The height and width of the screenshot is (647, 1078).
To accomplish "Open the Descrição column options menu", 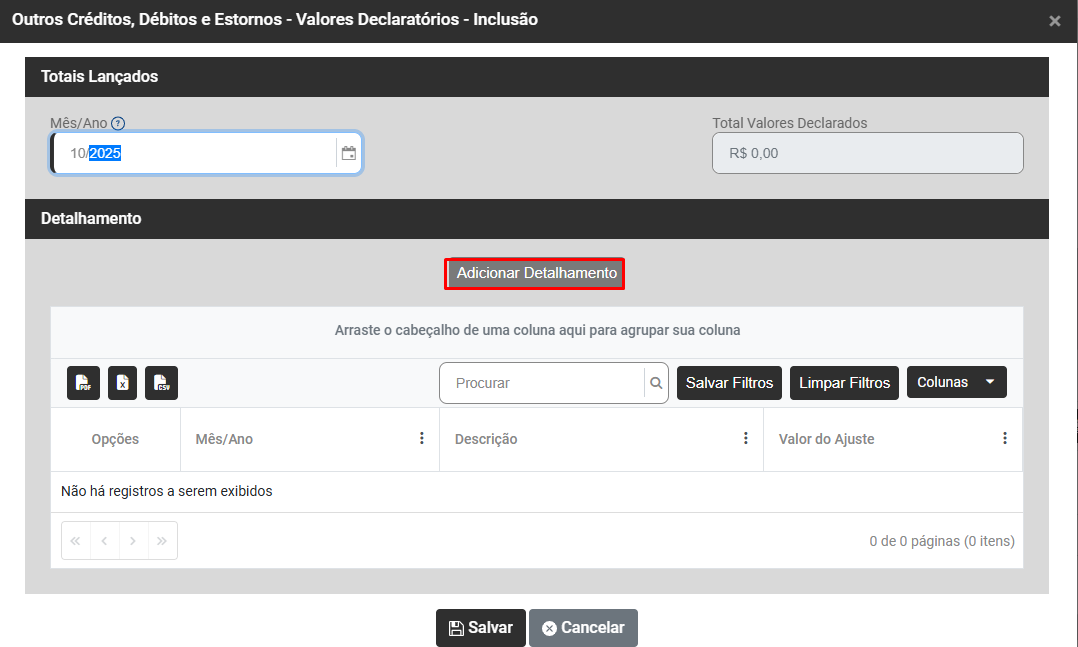I will (745, 439).
